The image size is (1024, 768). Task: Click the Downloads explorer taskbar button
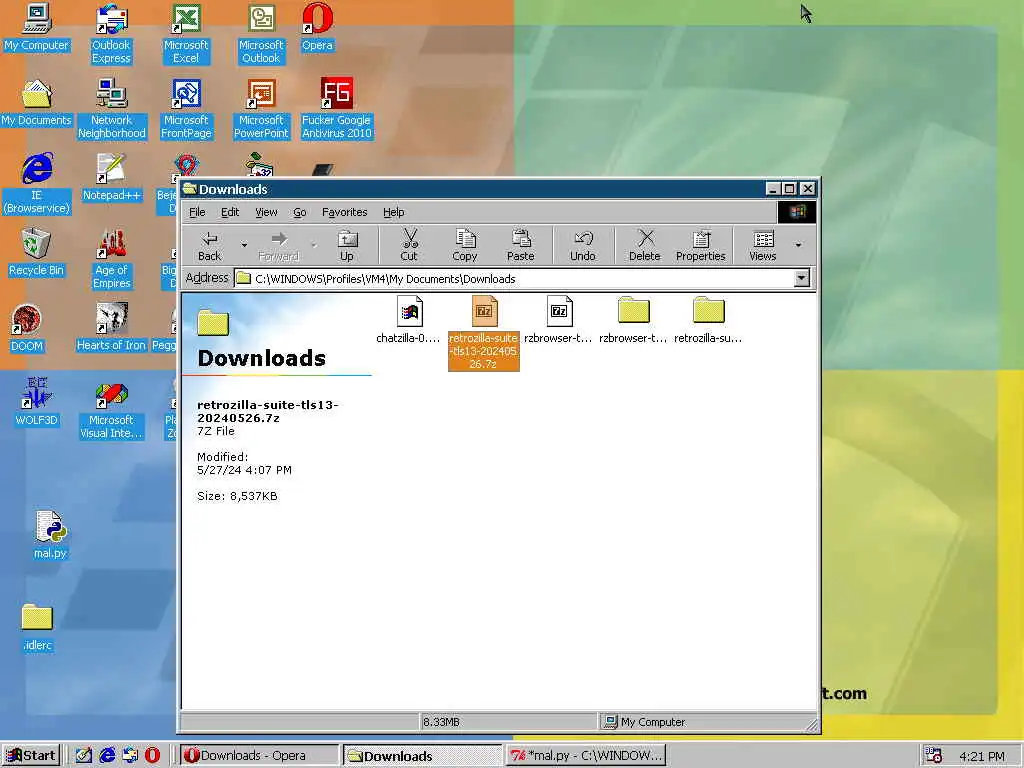[423, 756]
